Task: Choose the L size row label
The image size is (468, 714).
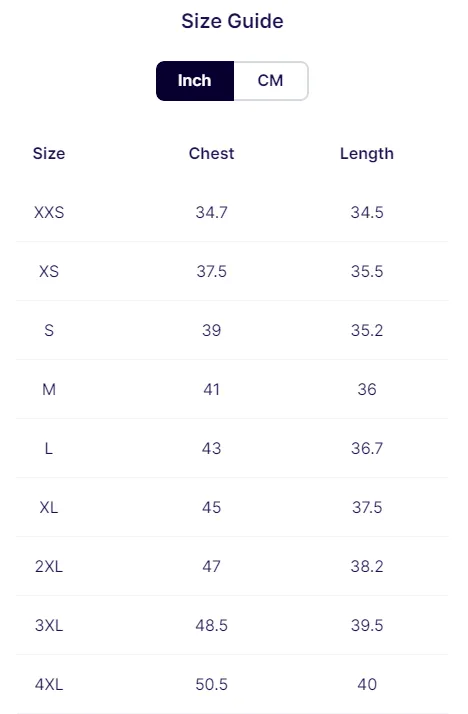Action: coord(49,449)
